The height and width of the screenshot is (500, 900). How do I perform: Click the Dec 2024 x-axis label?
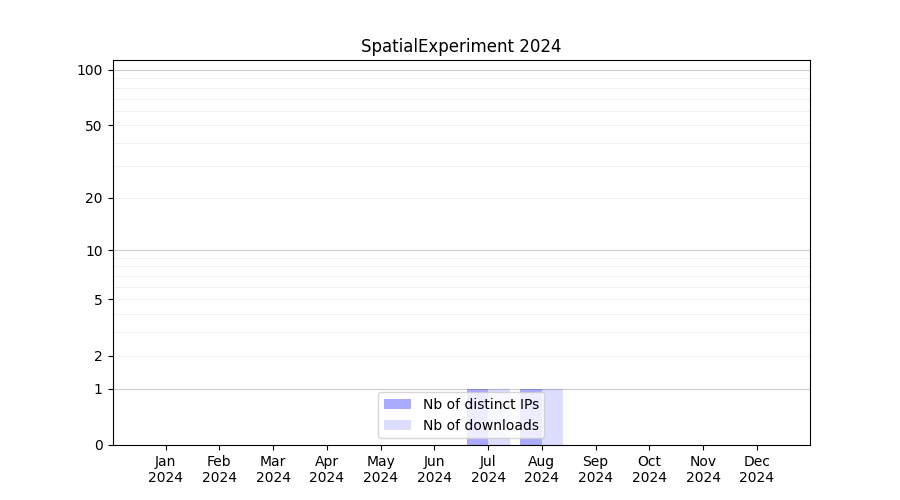click(x=756, y=469)
